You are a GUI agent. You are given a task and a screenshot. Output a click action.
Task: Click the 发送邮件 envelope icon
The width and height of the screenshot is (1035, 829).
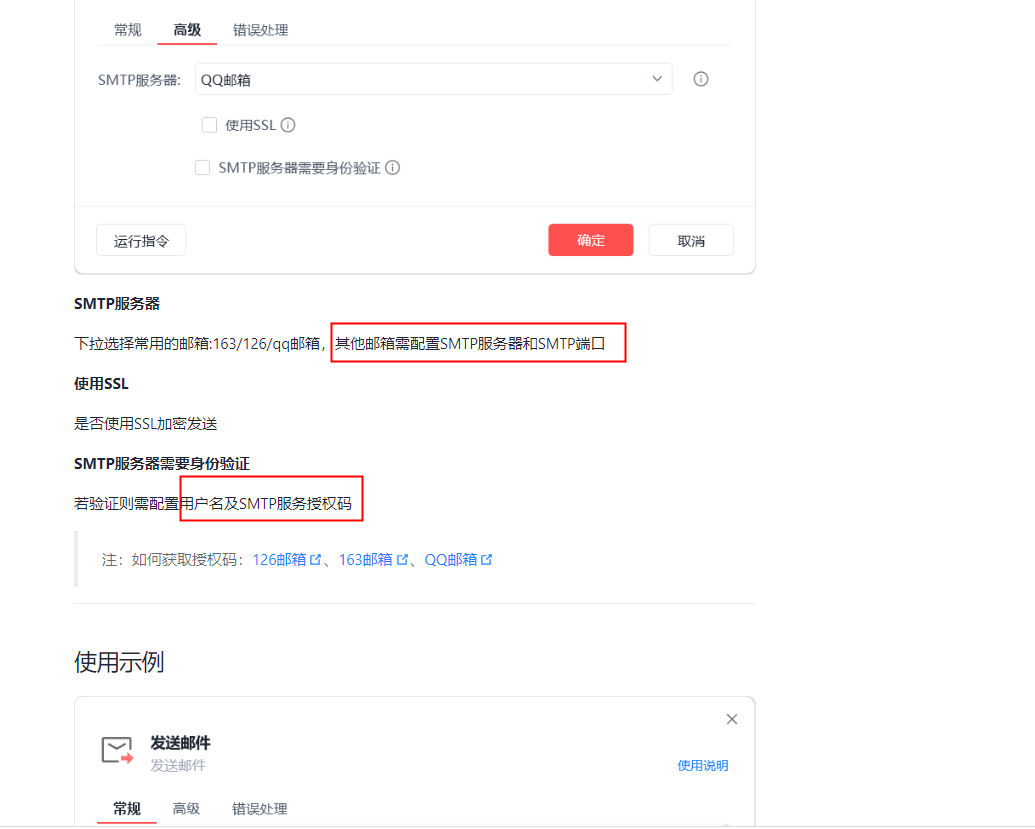pyautogui.click(x=117, y=750)
